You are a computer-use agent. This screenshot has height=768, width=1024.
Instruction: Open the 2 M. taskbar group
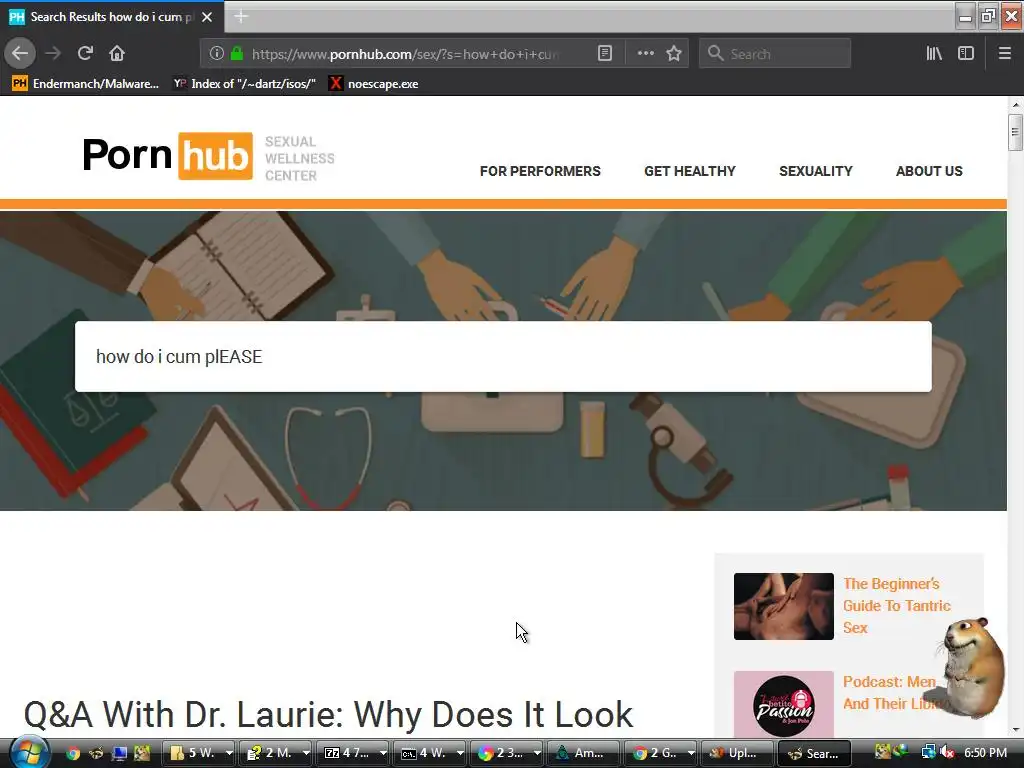pos(276,753)
